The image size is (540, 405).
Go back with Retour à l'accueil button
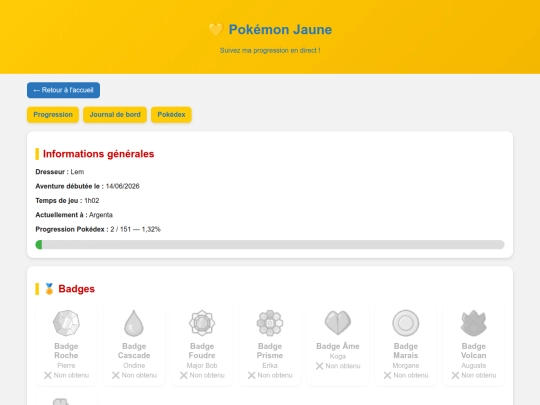63,90
